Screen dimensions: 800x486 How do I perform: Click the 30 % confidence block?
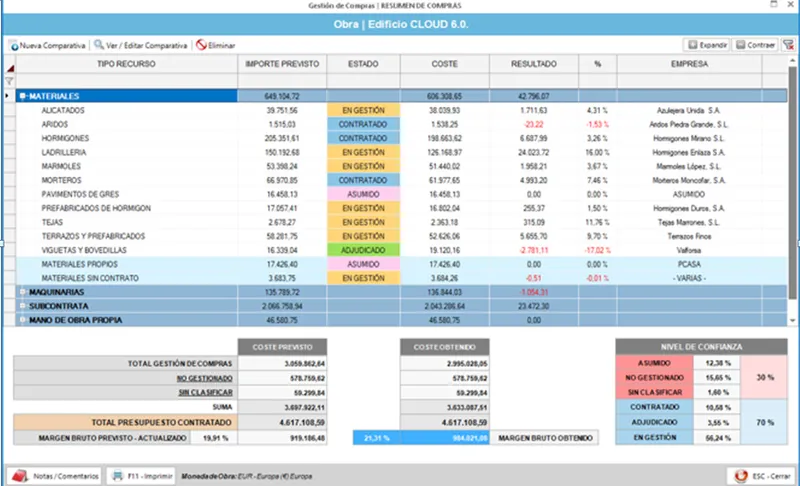(764, 377)
